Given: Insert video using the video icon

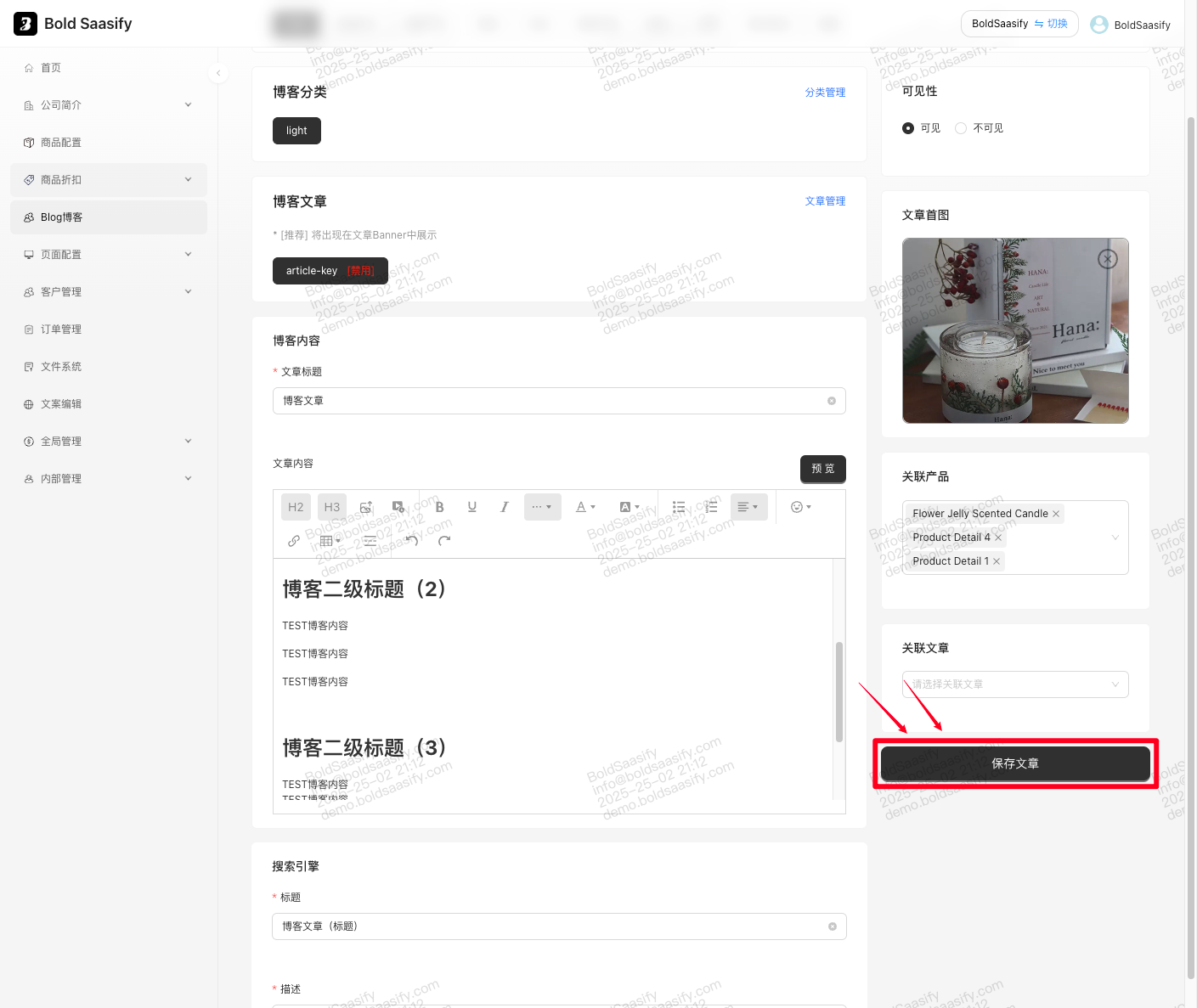Looking at the screenshot, I should [398, 507].
